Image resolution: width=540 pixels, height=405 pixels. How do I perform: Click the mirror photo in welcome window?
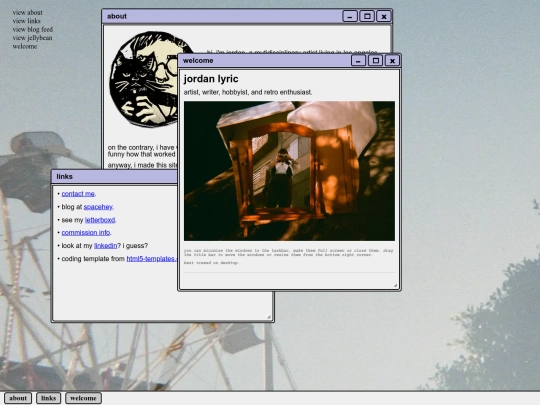coord(289,171)
